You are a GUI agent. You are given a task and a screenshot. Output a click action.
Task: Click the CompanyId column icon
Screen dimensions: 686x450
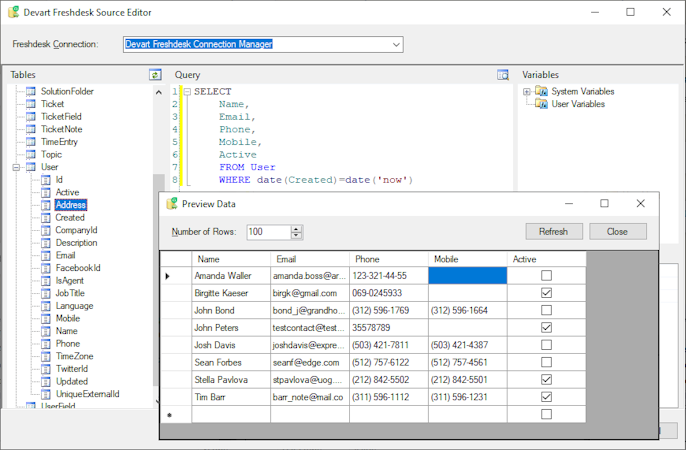[x=45, y=230]
